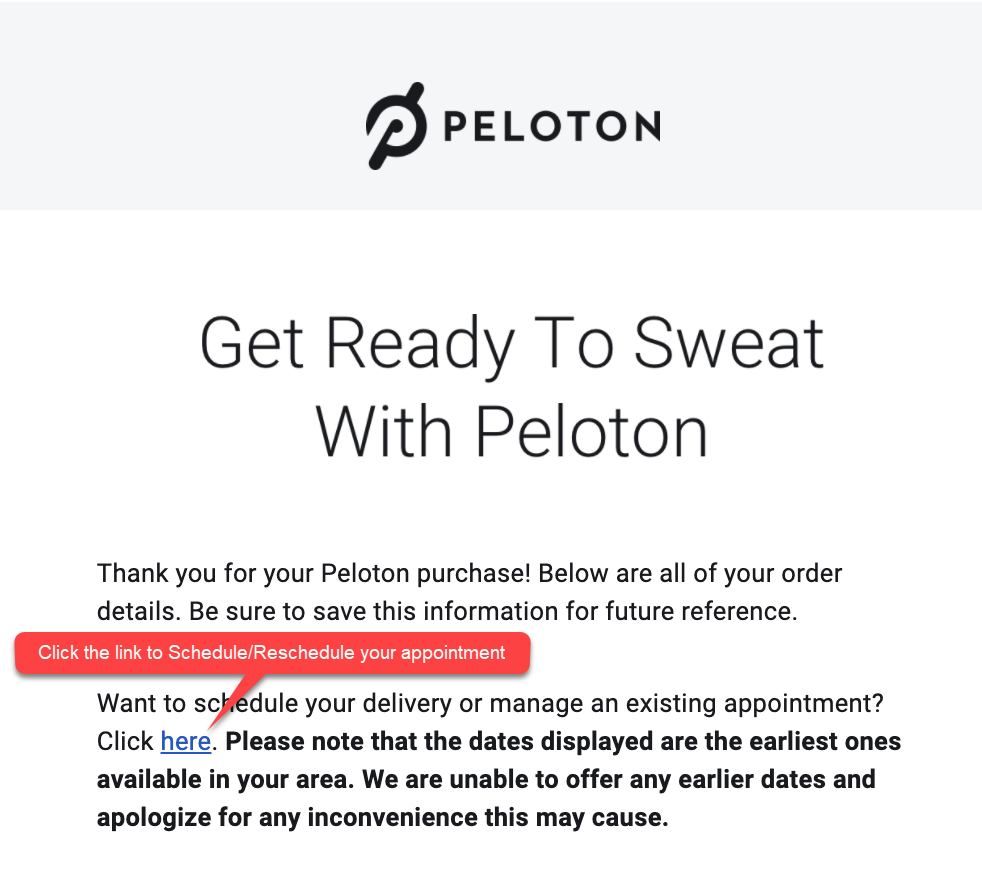Click "apologize for any inconvenience" bold line
Image resolution: width=982 pixels, height=882 pixels.
pos(382,817)
